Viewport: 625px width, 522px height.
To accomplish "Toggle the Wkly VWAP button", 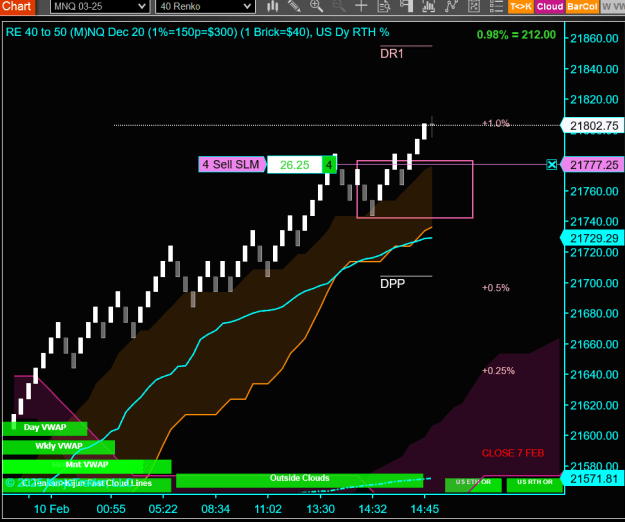I will (x=59, y=447).
